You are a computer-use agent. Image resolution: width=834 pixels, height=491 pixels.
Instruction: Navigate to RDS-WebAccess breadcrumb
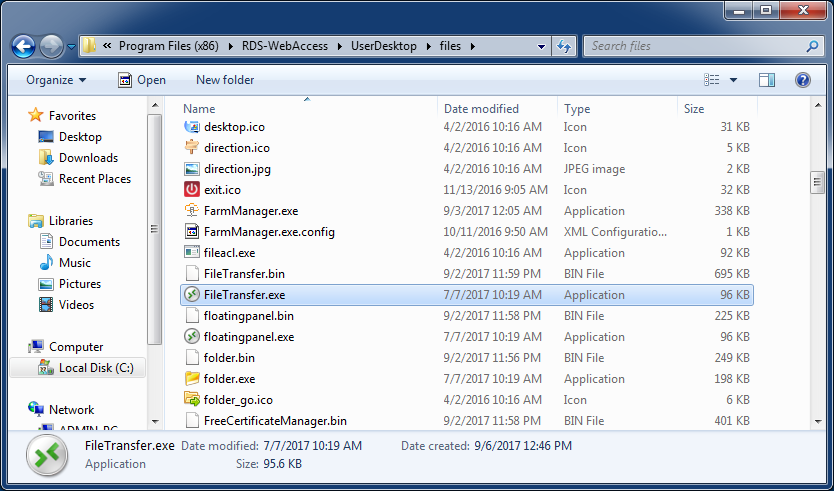click(x=285, y=46)
